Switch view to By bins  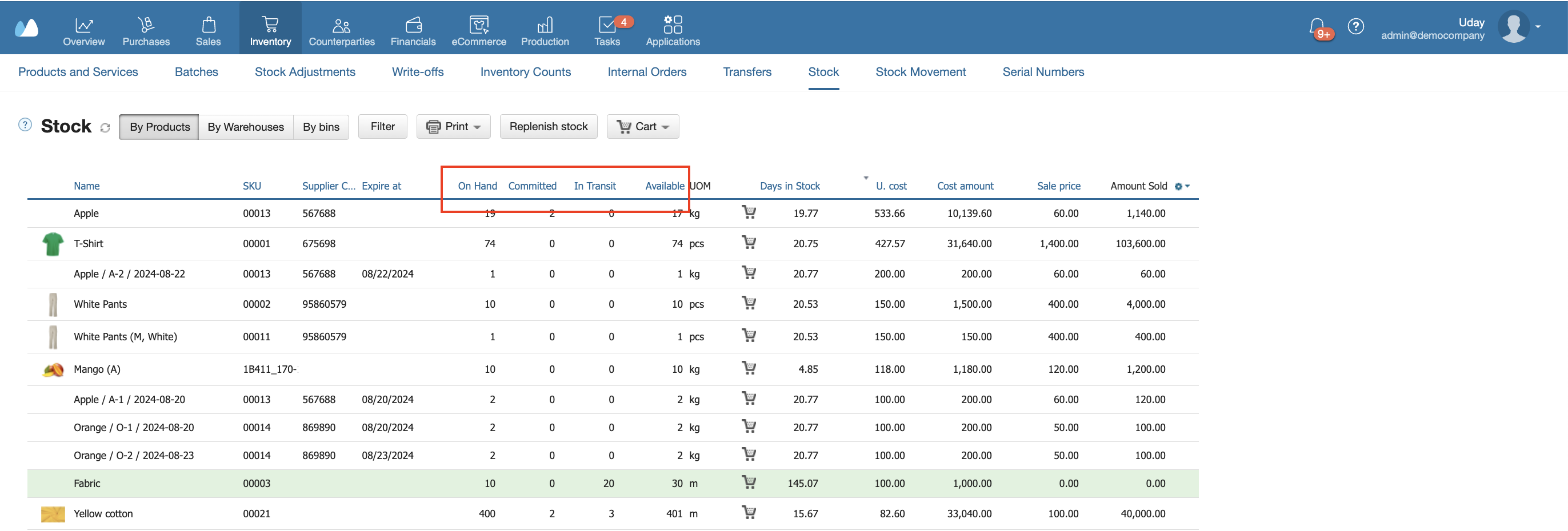[x=321, y=127]
